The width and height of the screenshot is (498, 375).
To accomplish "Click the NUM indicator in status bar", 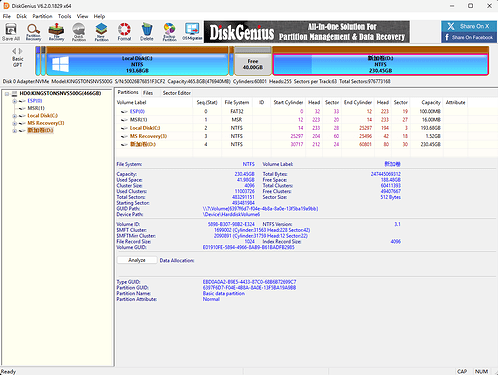I will 481,371.
